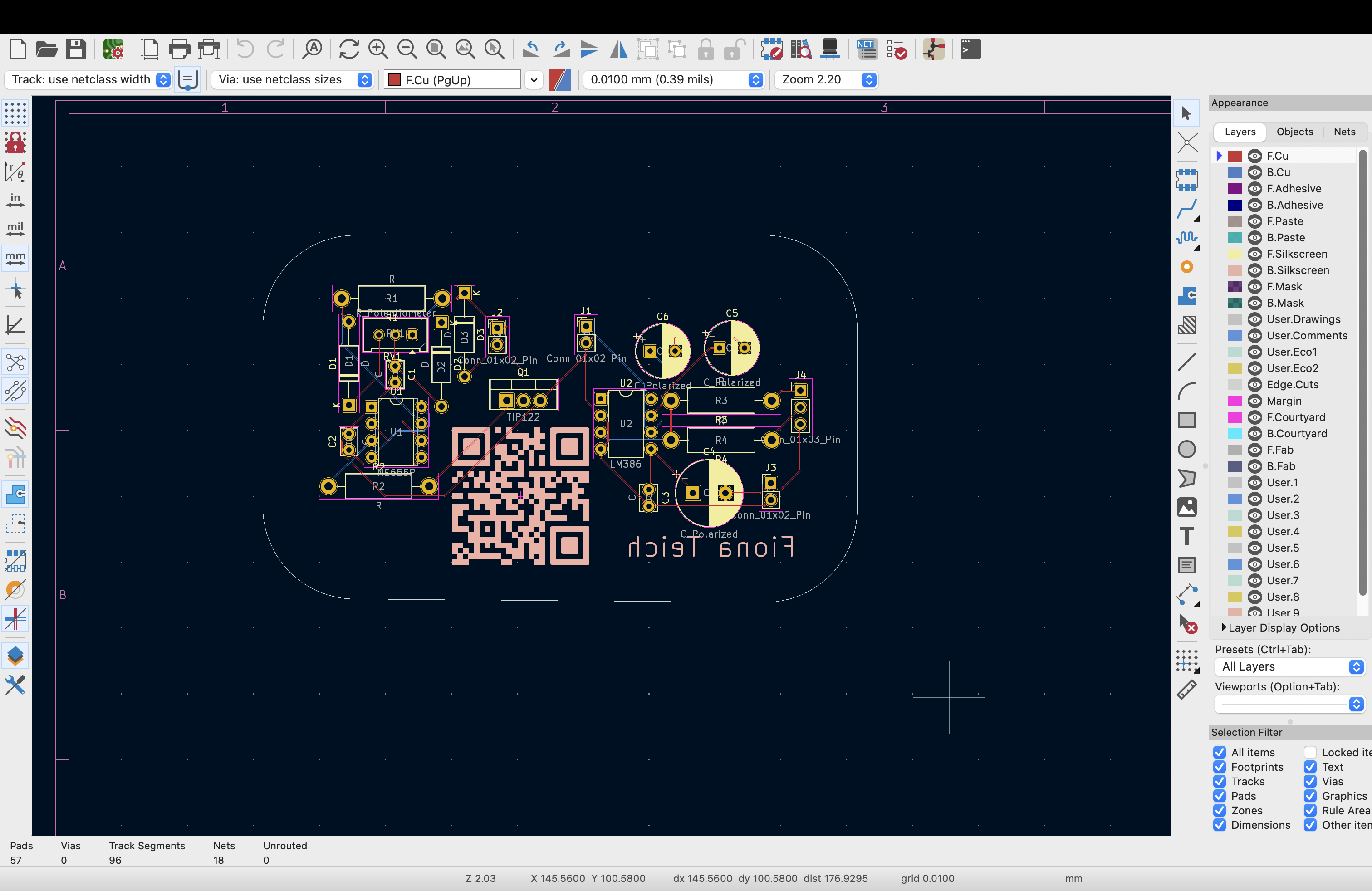Click the layer pair selector icon
Viewport: 1372px width, 891px height.
[559, 79]
